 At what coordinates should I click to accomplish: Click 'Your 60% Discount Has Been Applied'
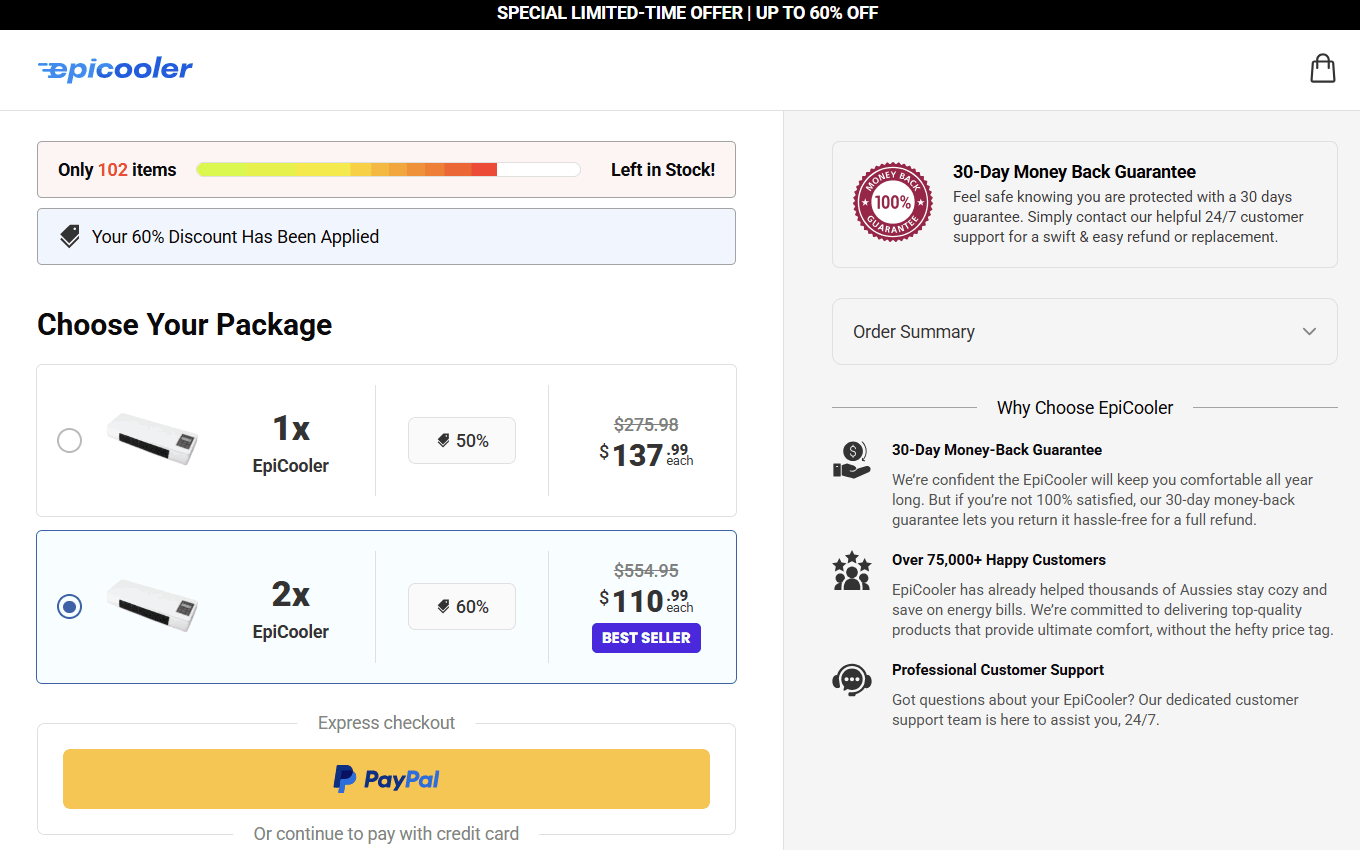click(x=235, y=237)
